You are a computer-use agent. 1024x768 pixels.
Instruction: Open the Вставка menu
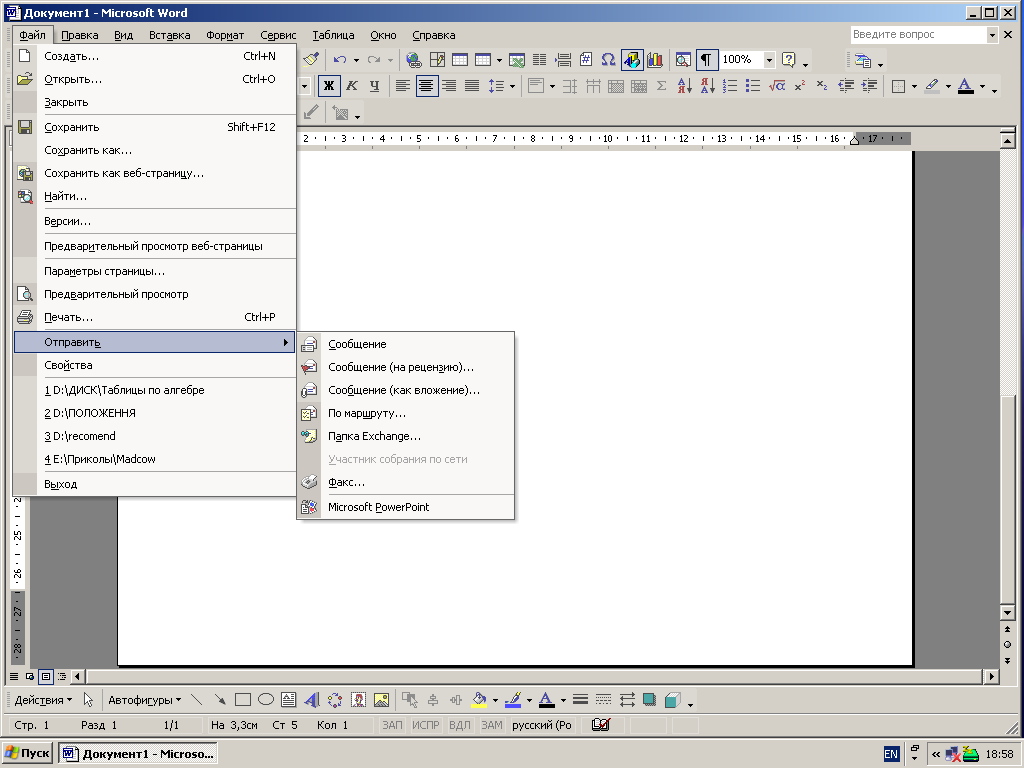click(x=169, y=35)
